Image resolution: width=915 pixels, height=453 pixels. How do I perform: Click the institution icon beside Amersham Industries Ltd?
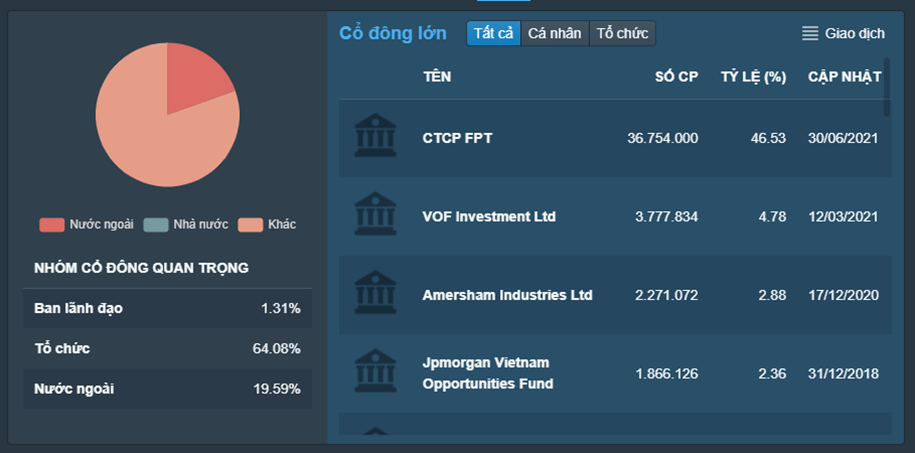pos(375,294)
